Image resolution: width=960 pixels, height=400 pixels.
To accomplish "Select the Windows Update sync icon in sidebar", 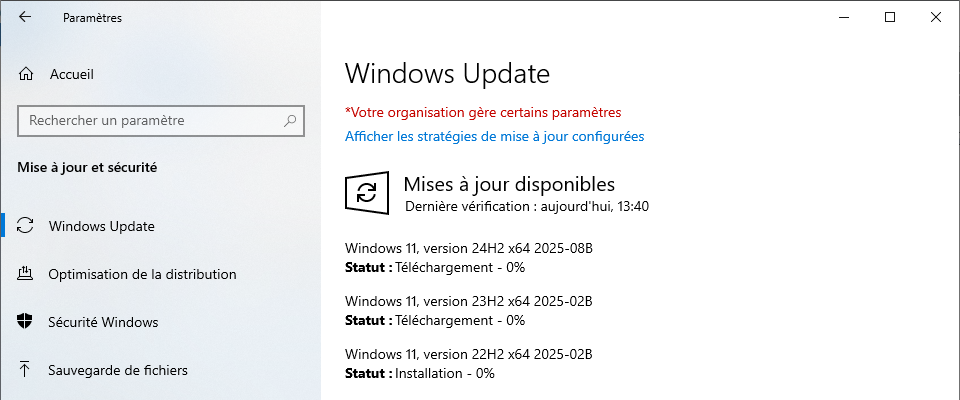I will [25, 226].
